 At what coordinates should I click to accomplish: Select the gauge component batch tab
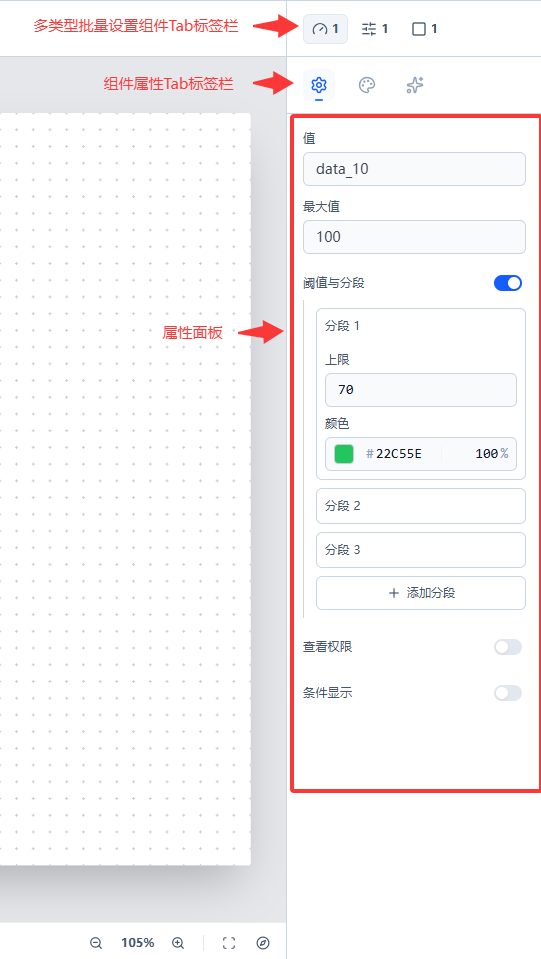point(325,29)
